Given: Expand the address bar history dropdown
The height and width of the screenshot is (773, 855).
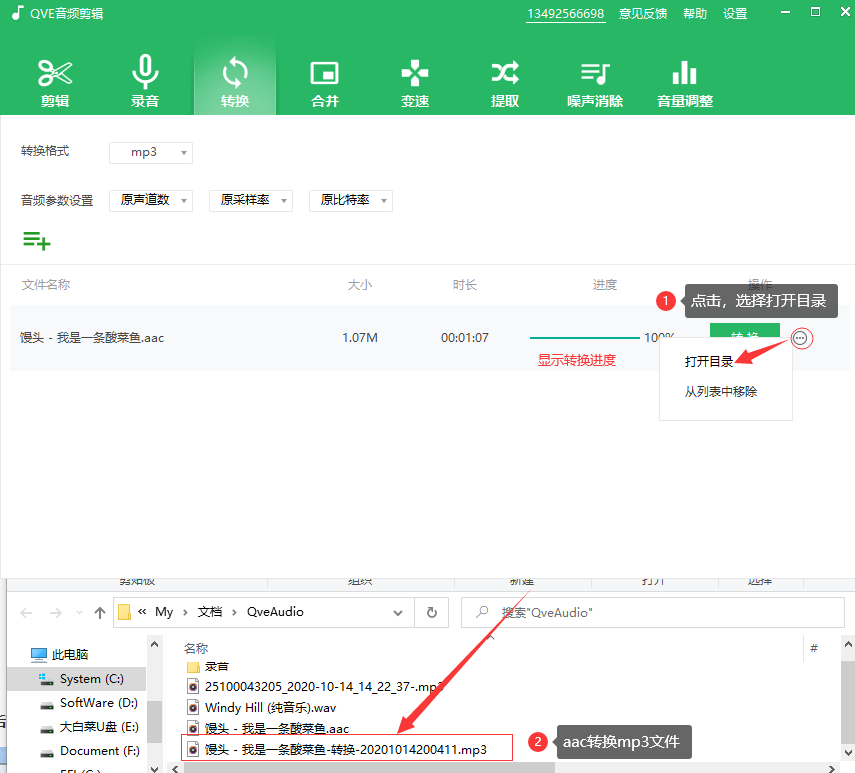Looking at the screenshot, I should [398, 613].
